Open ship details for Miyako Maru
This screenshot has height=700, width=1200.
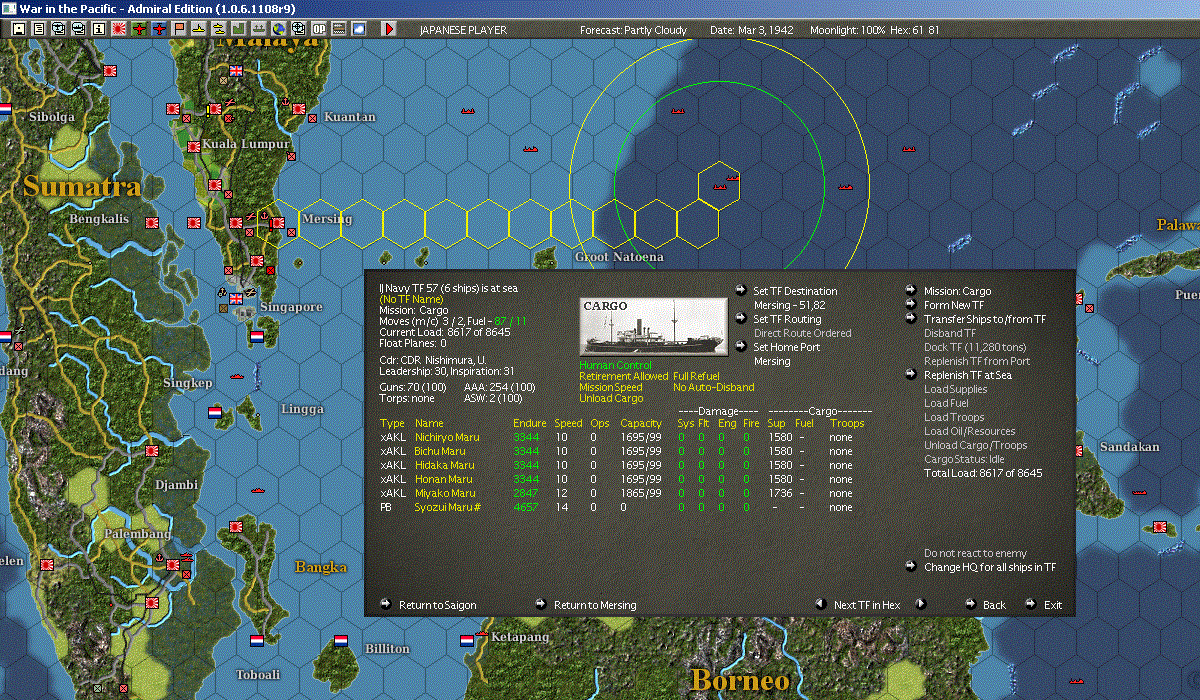pos(445,493)
